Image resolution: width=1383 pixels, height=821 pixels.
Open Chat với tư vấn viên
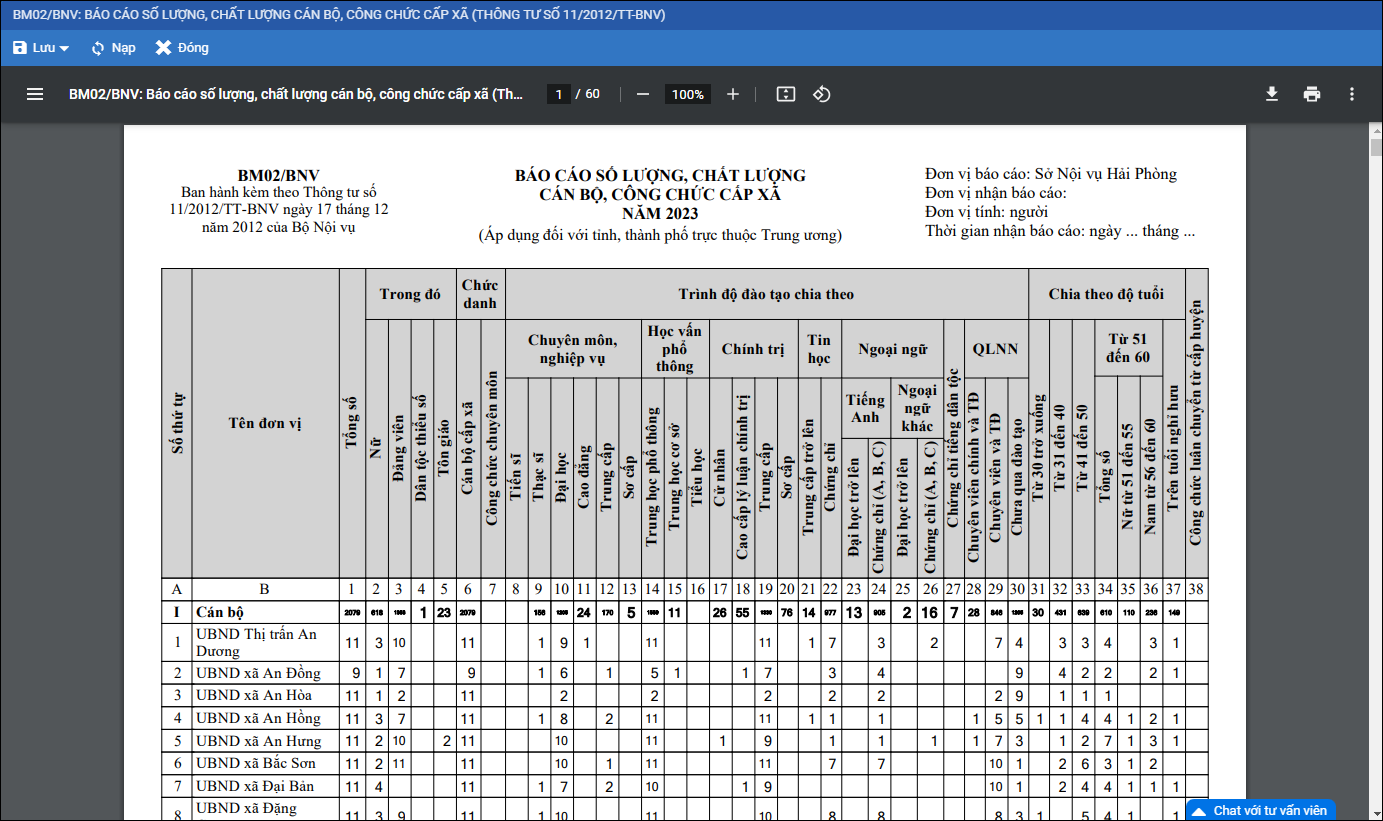click(x=1269, y=810)
